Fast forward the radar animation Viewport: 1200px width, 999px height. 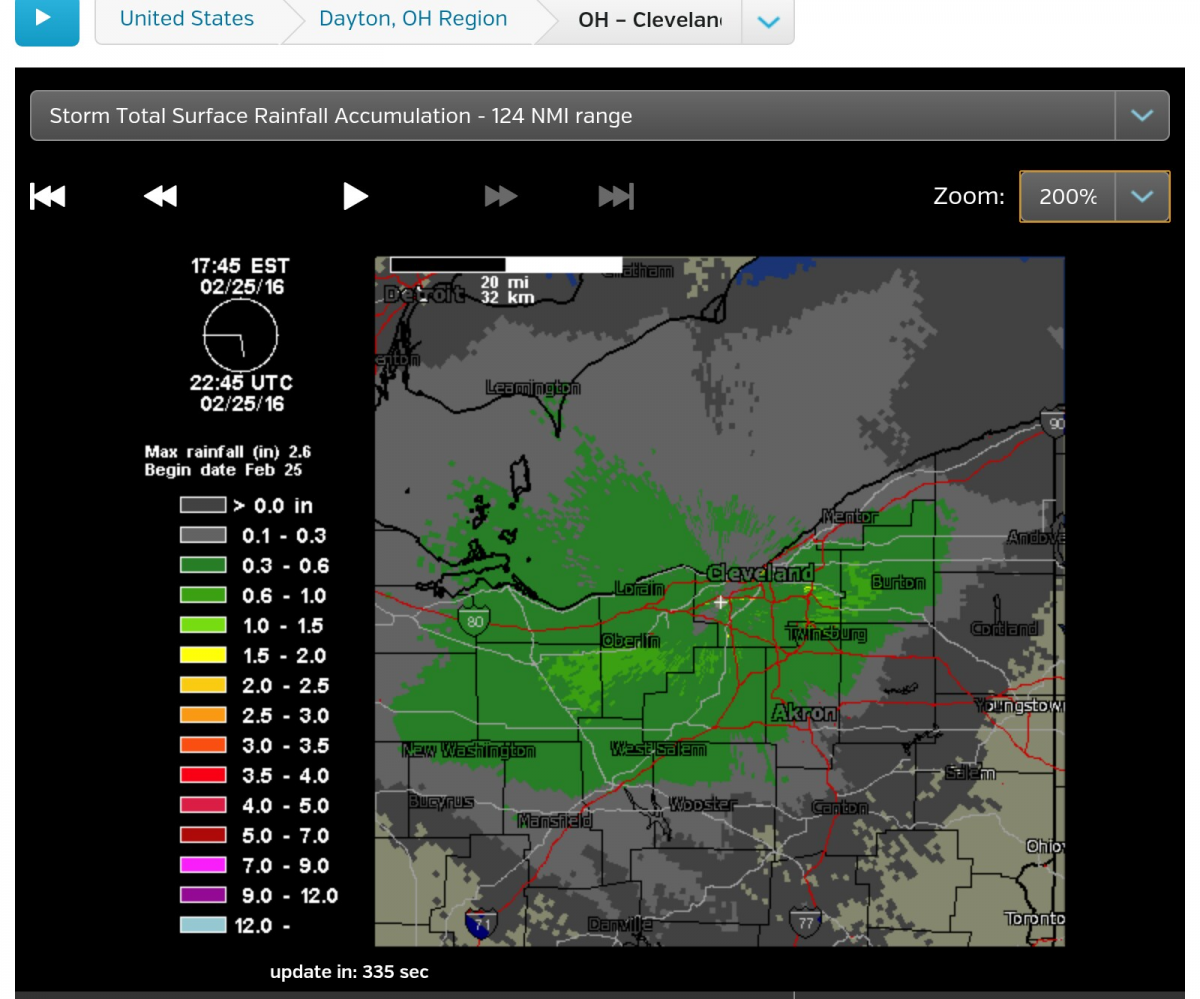(501, 196)
